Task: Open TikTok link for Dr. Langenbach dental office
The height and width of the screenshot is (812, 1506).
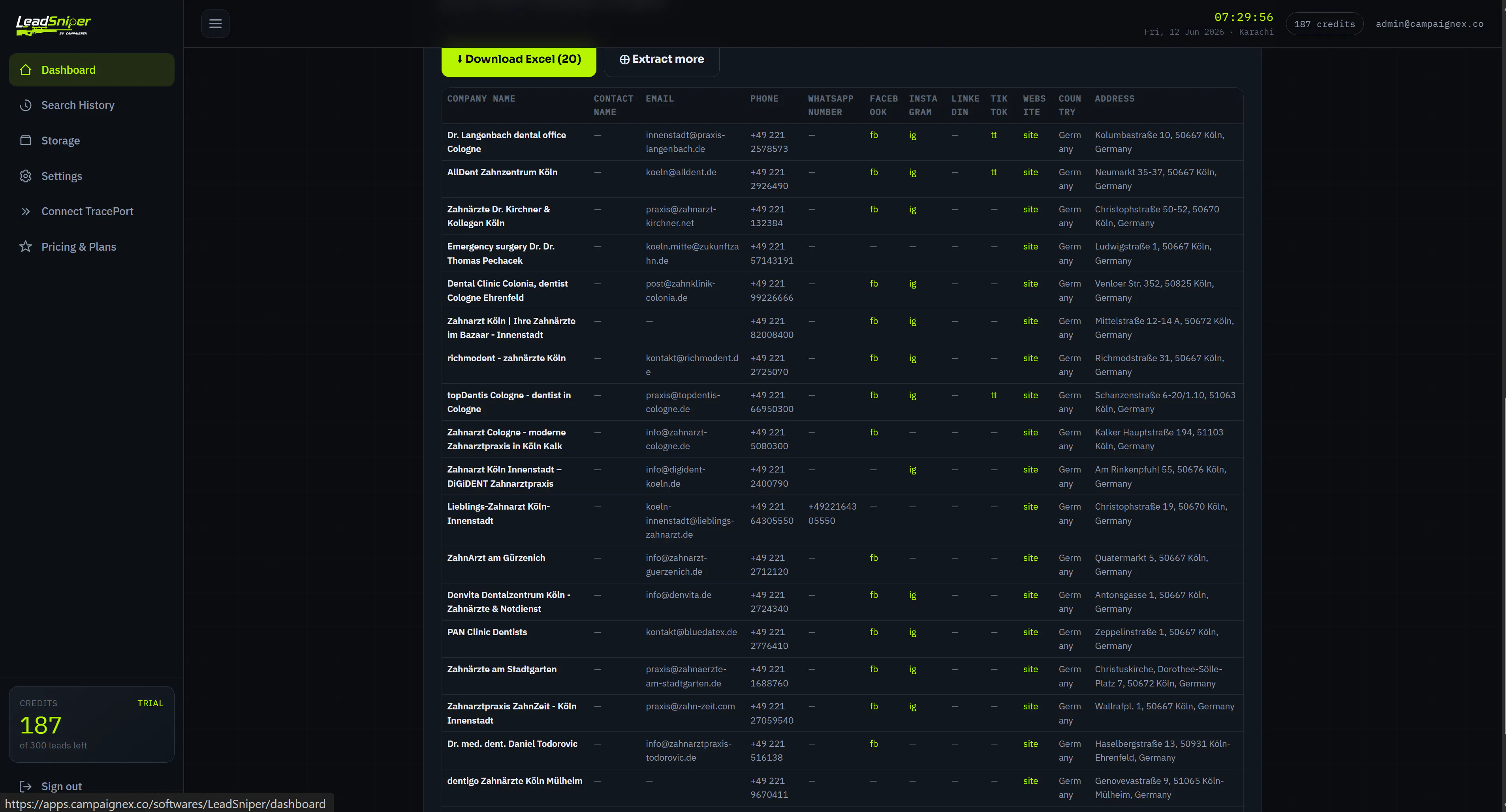Action: [x=993, y=135]
